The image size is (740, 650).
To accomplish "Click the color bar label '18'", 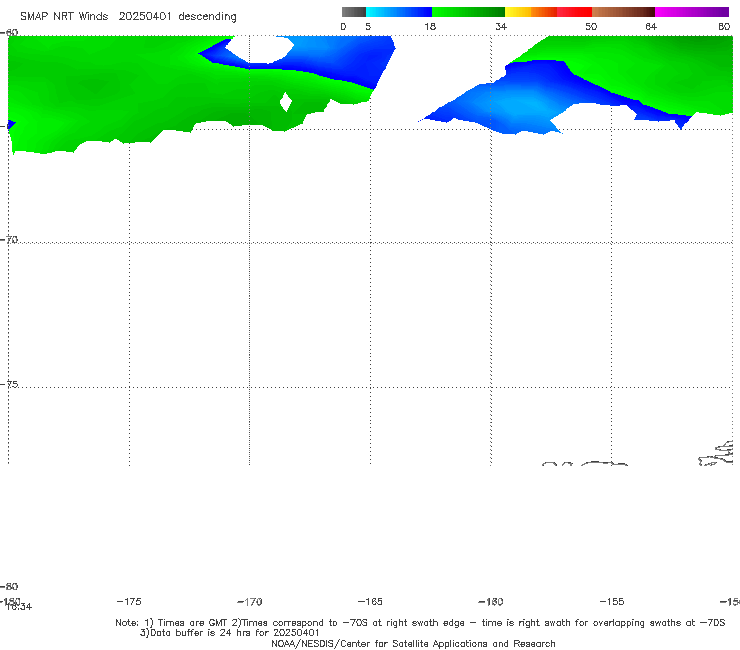I will click(x=430, y=27).
